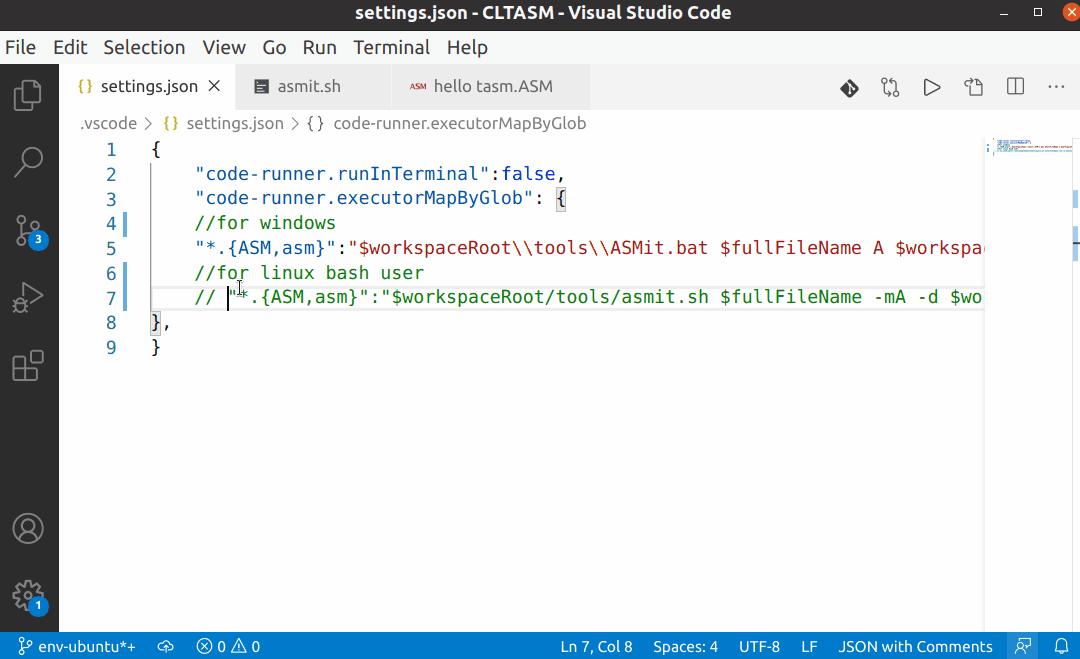The width and height of the screenshot is (1080, 659).
Task: Open the Extensions view
Action: point(29,366)
